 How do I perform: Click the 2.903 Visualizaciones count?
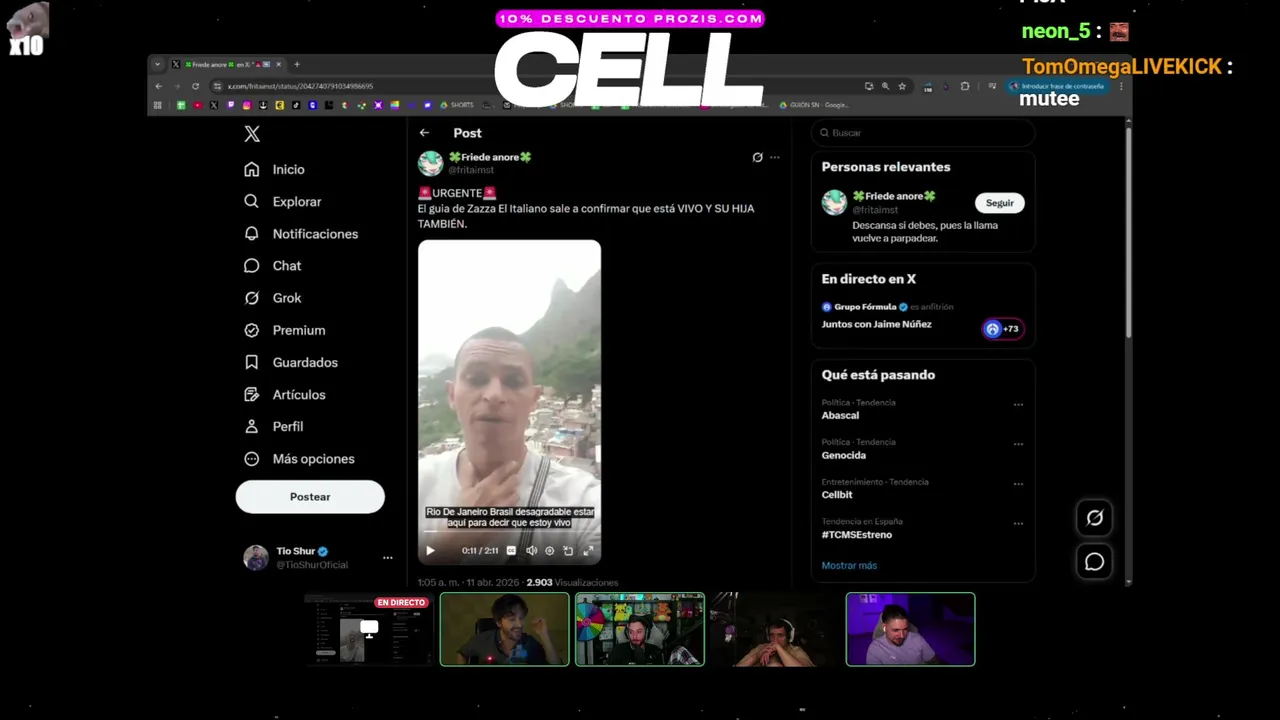click(x=572, y=582)
